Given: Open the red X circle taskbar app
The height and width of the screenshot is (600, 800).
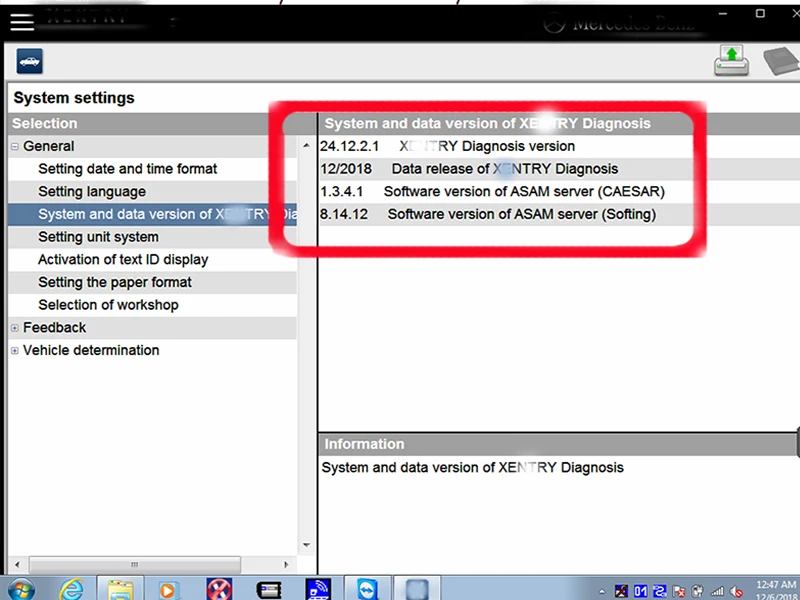Looking at the screenshot, I should pyautogui.click(x=219, y=590).
